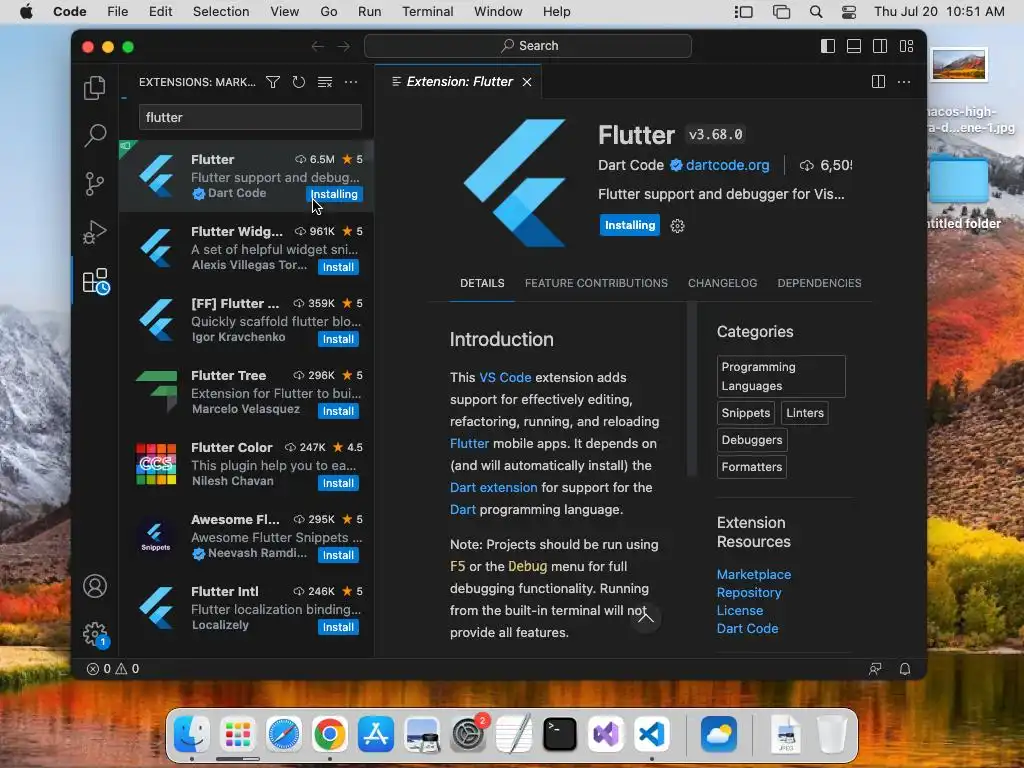Open the Run and Debug view
The height and width of the screenshot is (768, 1024).
click(x=95, y=232)
